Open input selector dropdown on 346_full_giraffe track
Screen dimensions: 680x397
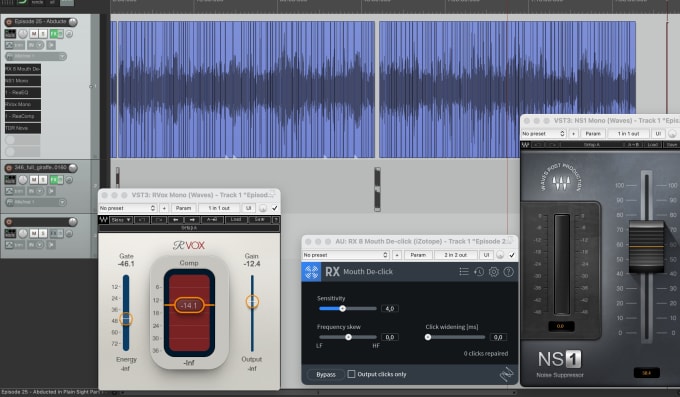36,202
